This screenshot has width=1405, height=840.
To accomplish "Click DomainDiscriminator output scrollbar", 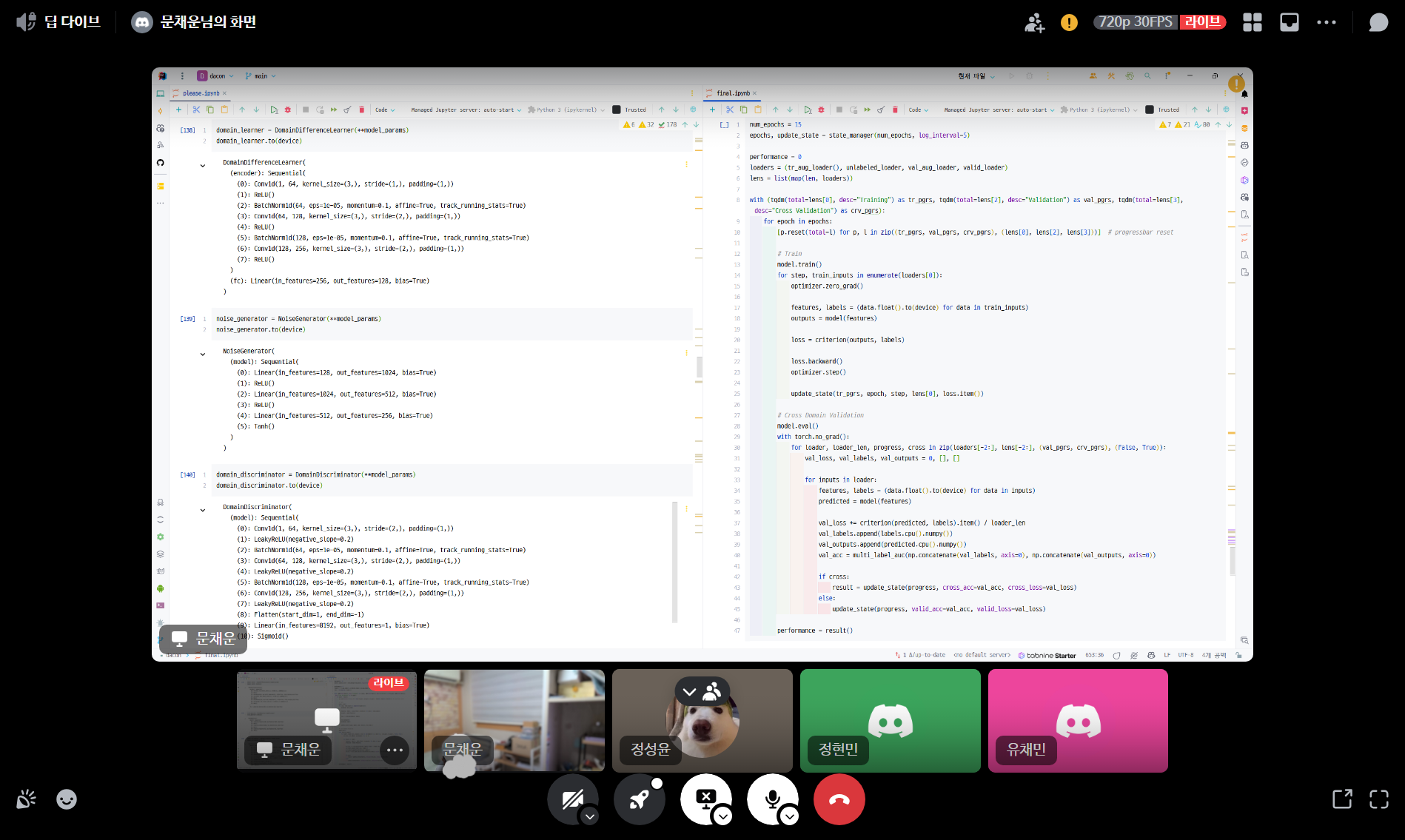I will point(675,562).
